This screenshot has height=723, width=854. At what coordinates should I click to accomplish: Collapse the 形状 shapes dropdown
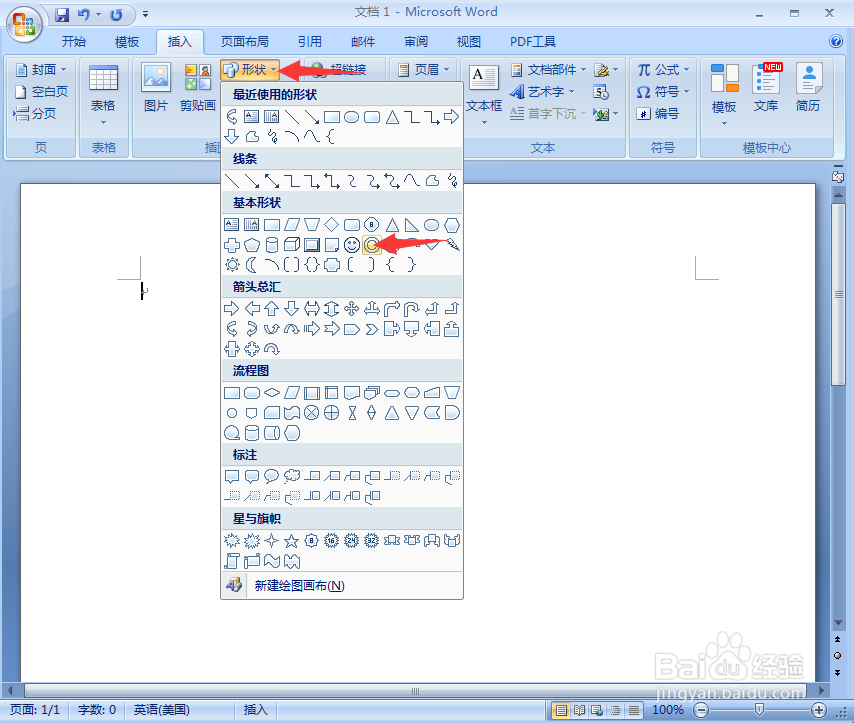point(250,70)
